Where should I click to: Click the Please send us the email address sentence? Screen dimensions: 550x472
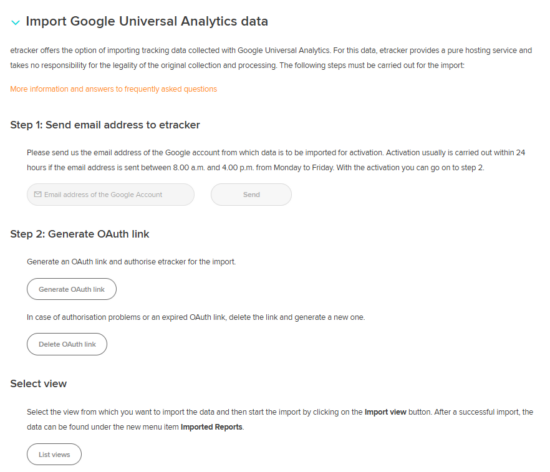[206, 153]
